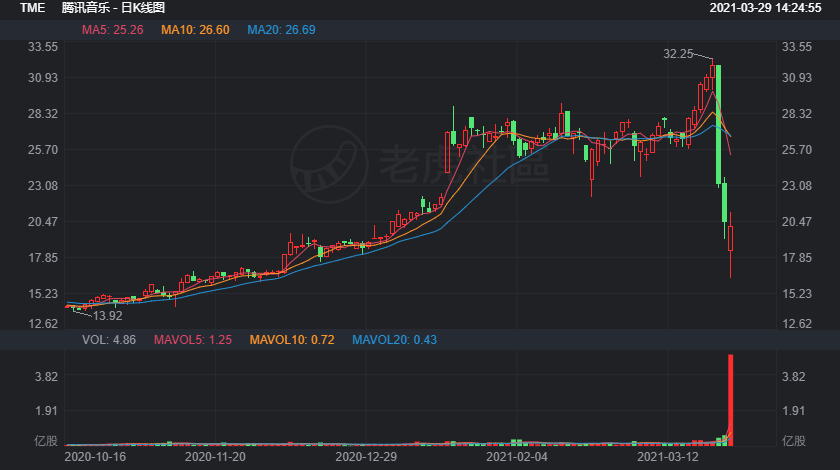
Task: Click the tall red volume spike bar
Action: coord(730,400)
